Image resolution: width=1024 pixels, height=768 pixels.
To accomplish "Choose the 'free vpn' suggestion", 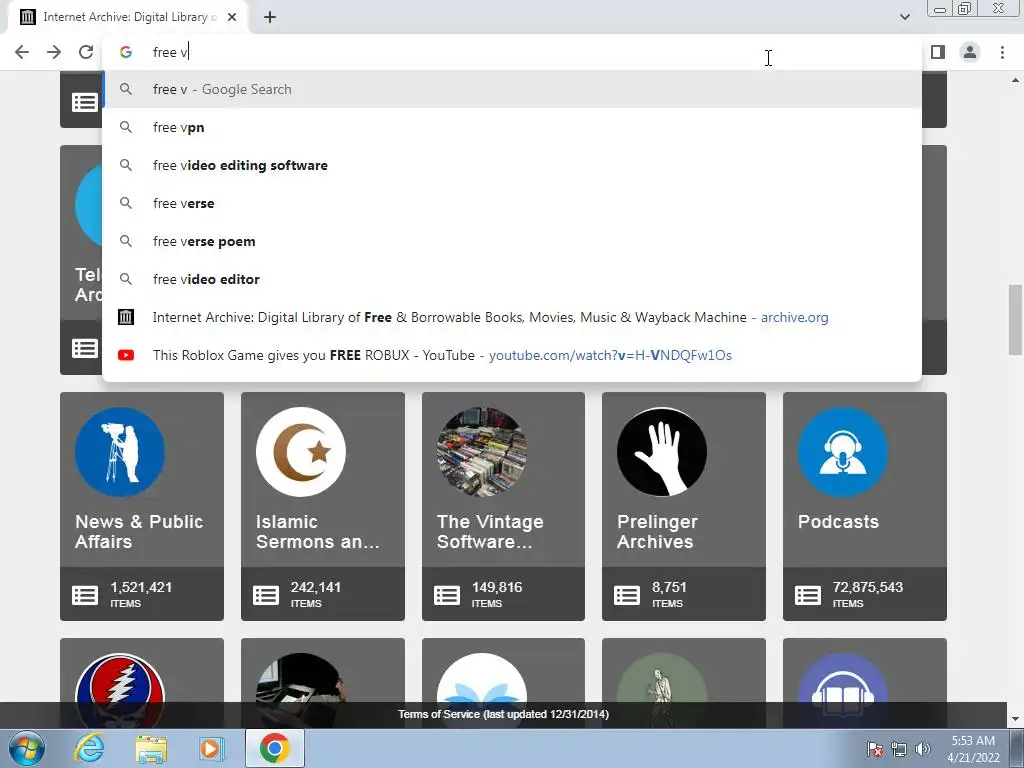I will (x=512, y=127).
